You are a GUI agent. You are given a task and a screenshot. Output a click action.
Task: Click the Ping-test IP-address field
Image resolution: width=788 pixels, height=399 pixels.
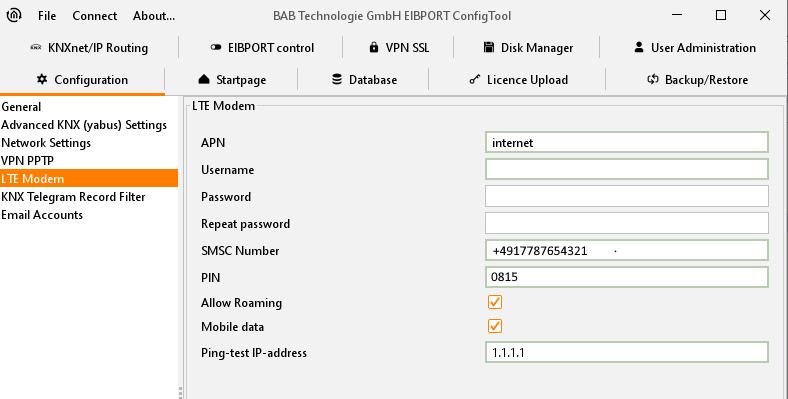pyautogui.click(x=627, y=352)
